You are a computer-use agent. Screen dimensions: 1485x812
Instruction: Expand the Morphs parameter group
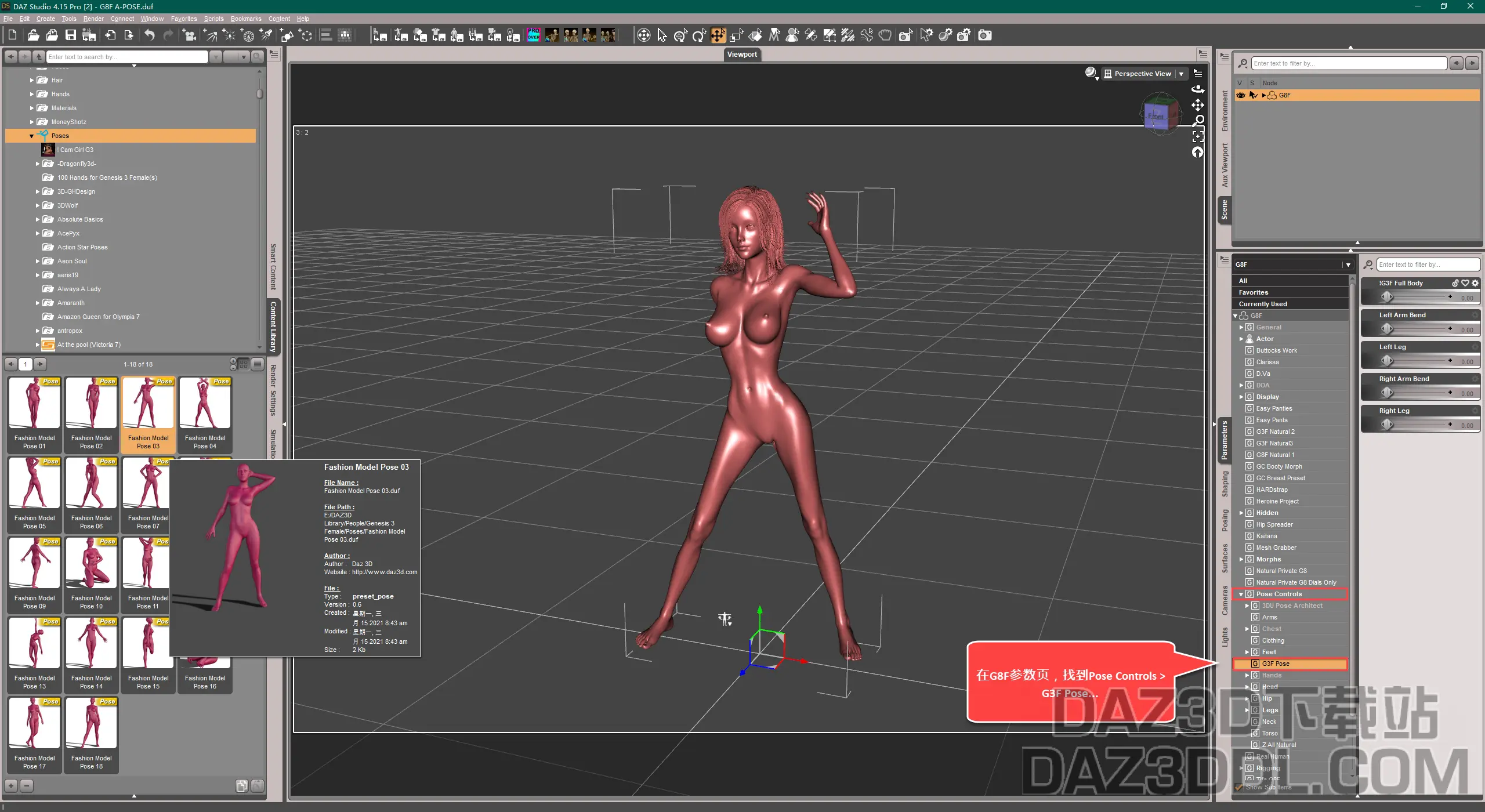(x=1241, y=559)
